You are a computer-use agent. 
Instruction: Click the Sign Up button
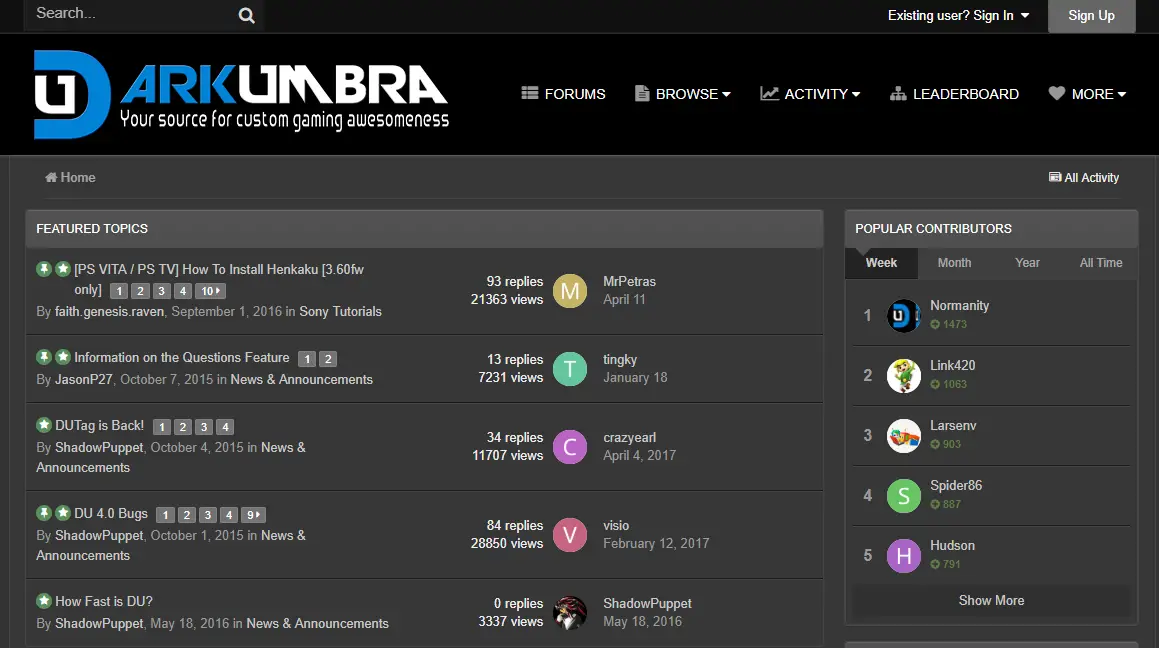click(x=1091, y=15)
